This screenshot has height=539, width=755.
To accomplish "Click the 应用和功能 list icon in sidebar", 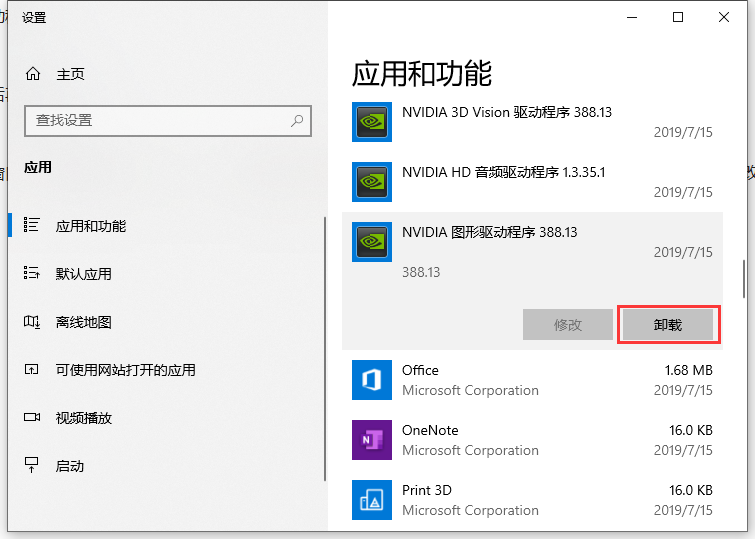I will (x=32, y=225).
